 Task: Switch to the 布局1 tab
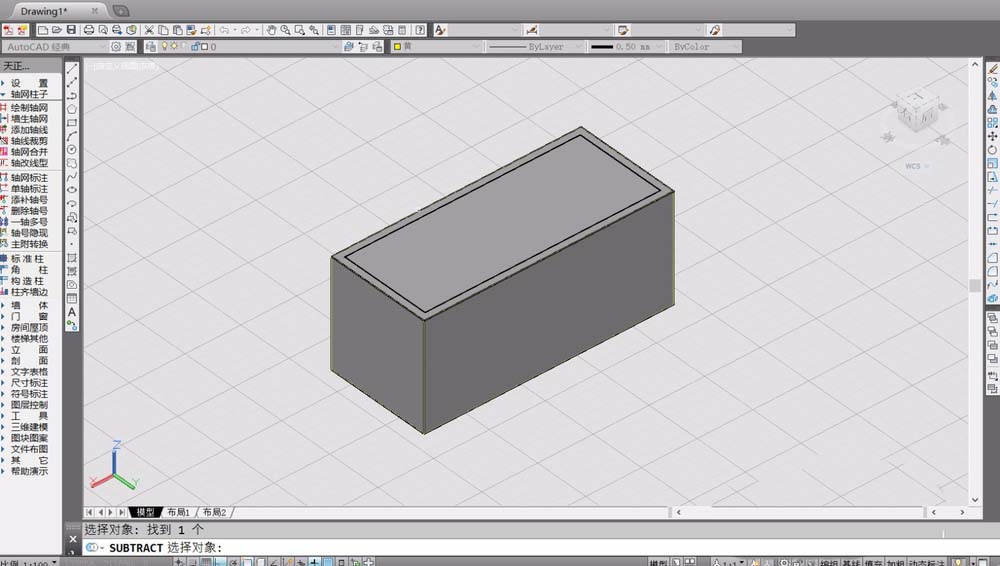pyautogui.click(x=179, y=512)
